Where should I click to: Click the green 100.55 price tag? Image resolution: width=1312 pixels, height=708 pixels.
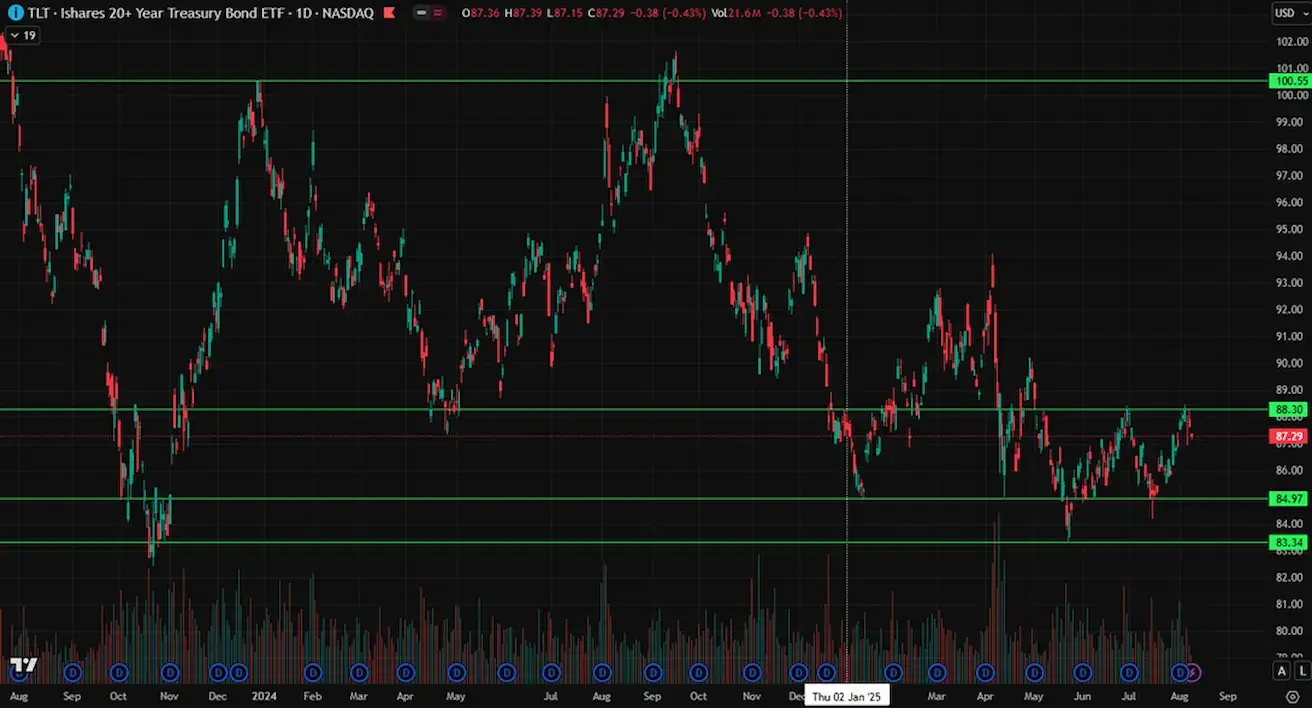pyautogui.click(x=1289, y=81)
